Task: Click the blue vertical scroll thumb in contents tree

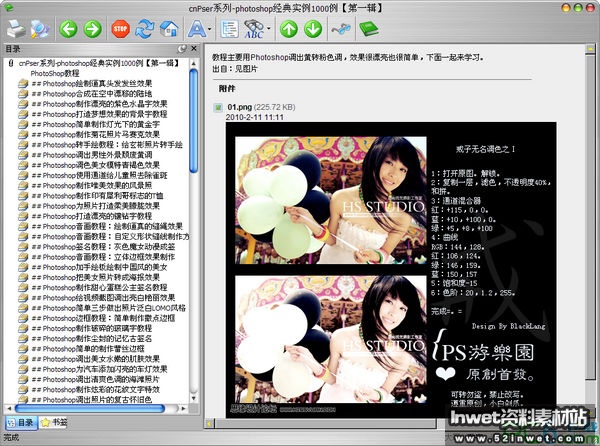Action: coord(194,121)
